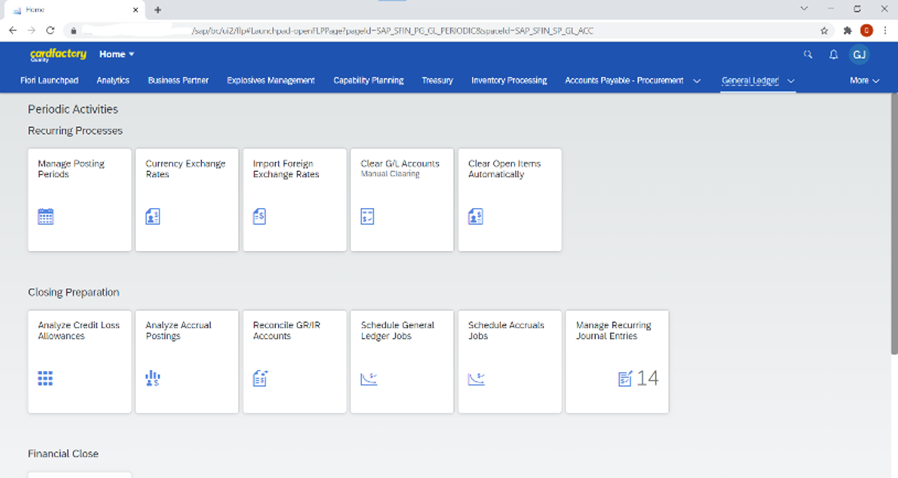Open the Currency Exchange Rates tile title
This screenshot has height=478, width=898.
click(186, 169)
